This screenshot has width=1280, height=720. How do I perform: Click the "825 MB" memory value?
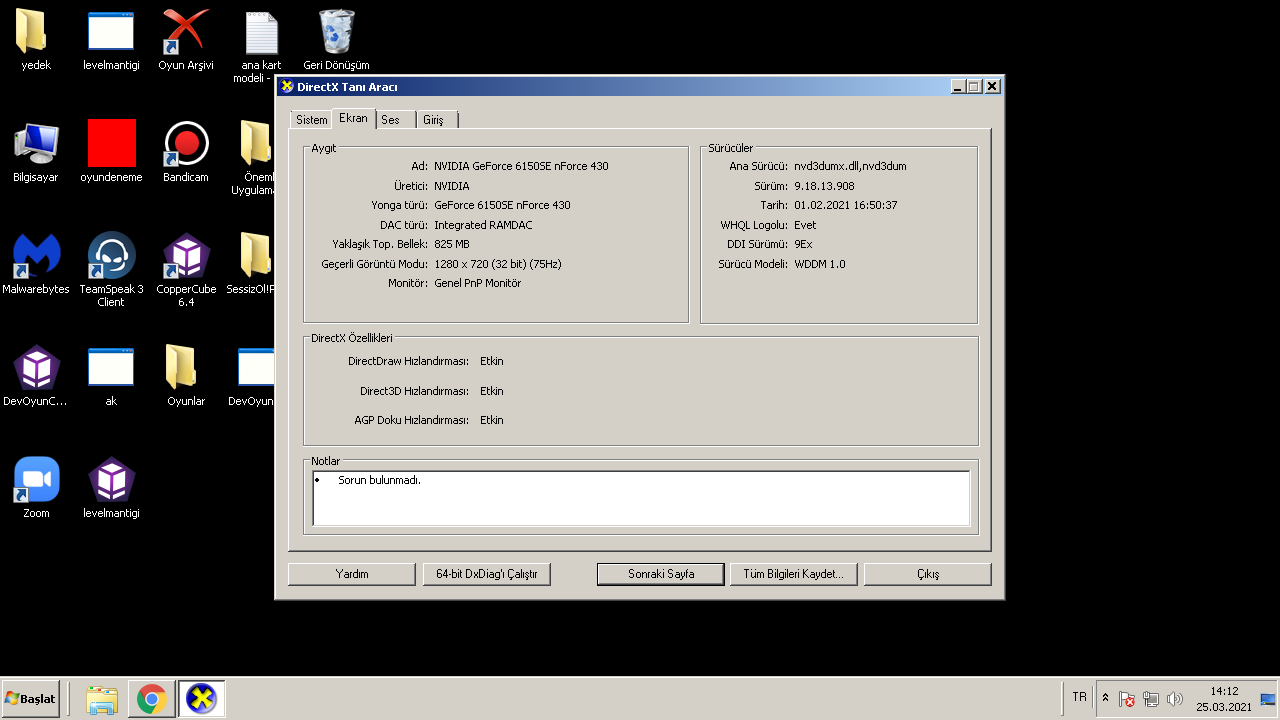(452, 244)
